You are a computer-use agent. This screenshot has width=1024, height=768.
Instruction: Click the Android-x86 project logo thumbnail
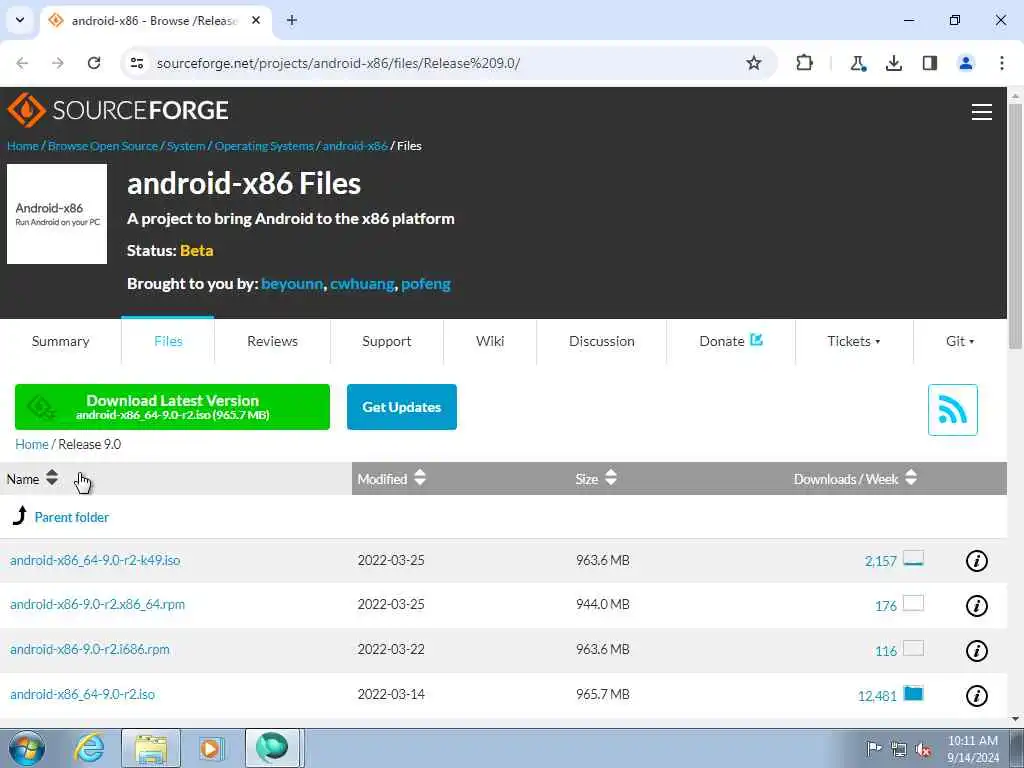(57, 214)
